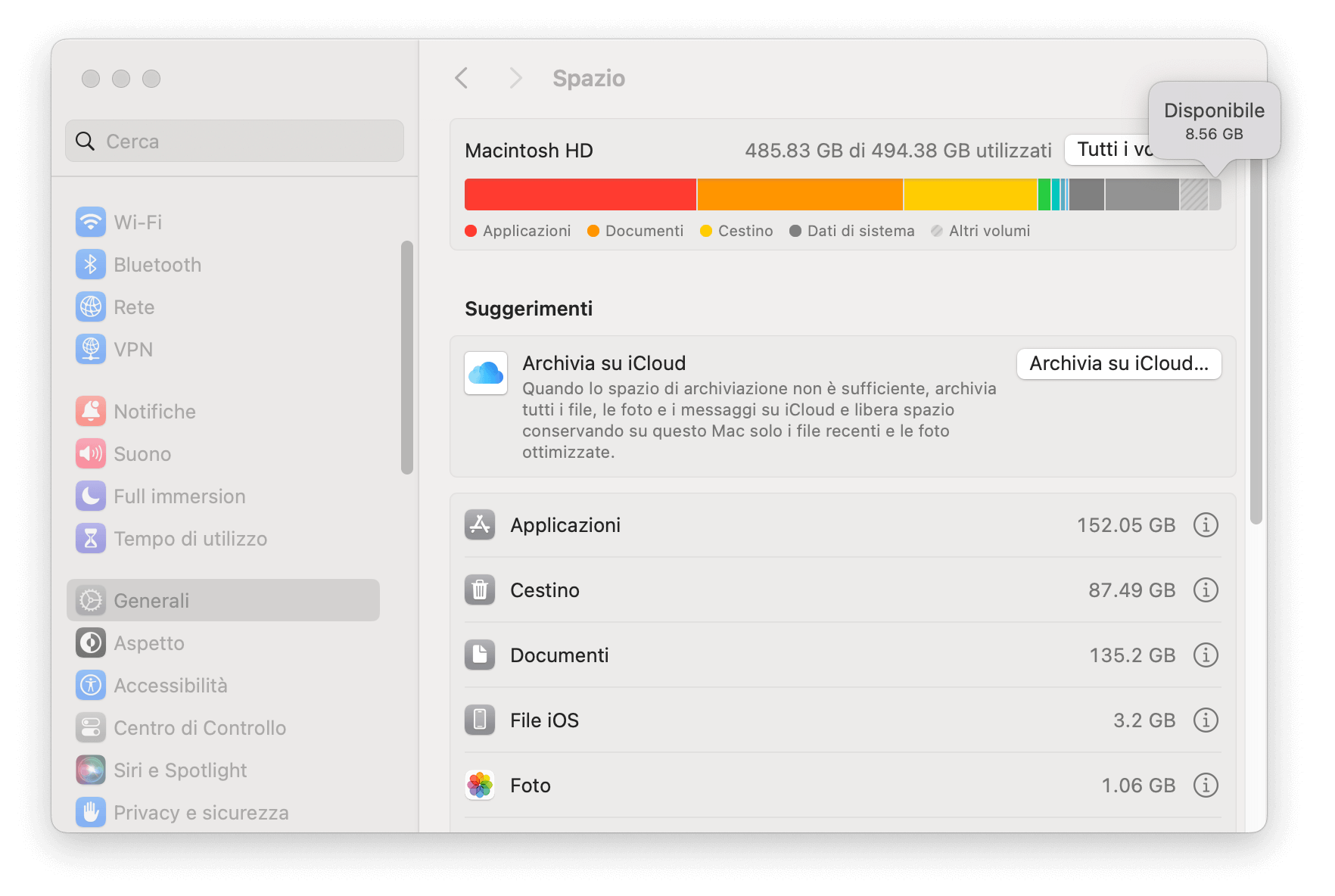Click the Notifiche bell icon
Viewport: 1335px width, 896px height.
(x=91, y=411)
